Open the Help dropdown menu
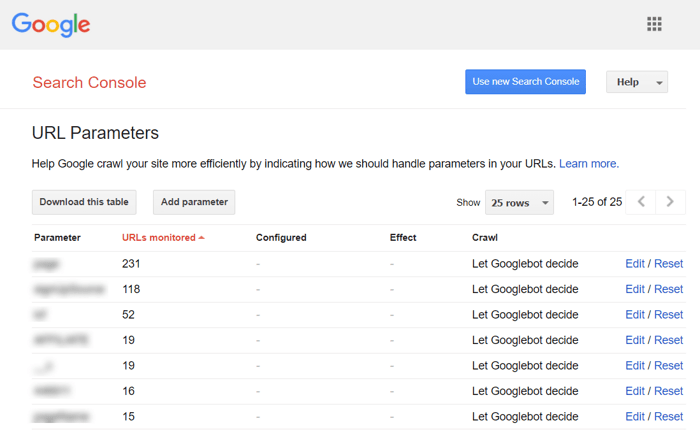Image resolution: width=700 pixels, height=430 pixels. [x=637, y=82]
